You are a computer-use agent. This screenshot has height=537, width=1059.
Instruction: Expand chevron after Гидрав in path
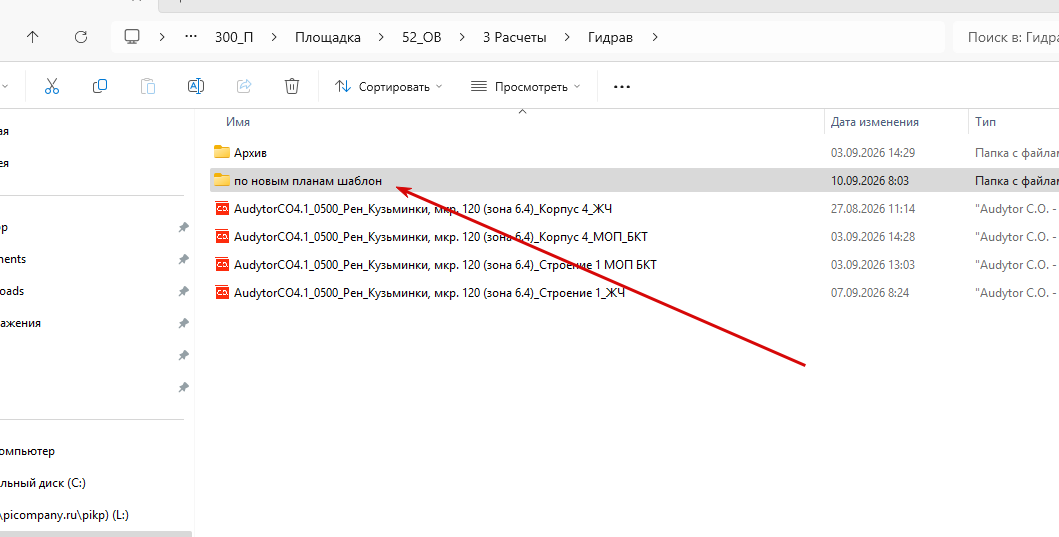(x=654, y=37)
